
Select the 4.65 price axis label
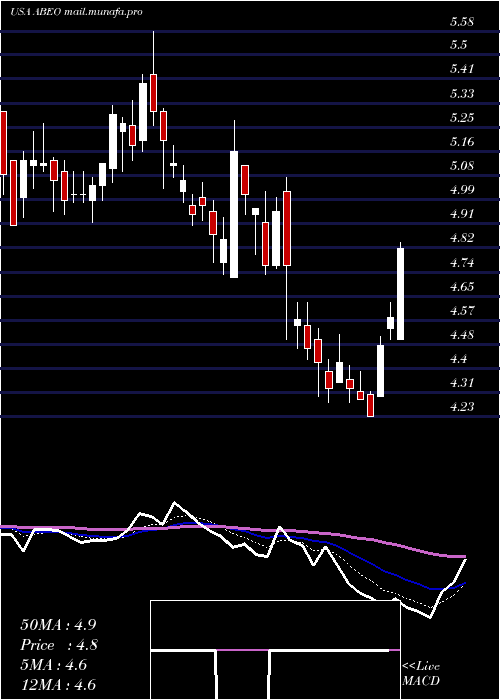coord(462,287)
